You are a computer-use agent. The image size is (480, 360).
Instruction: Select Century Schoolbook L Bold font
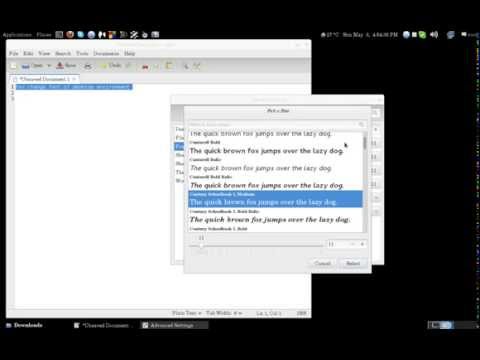click(275, 229)
